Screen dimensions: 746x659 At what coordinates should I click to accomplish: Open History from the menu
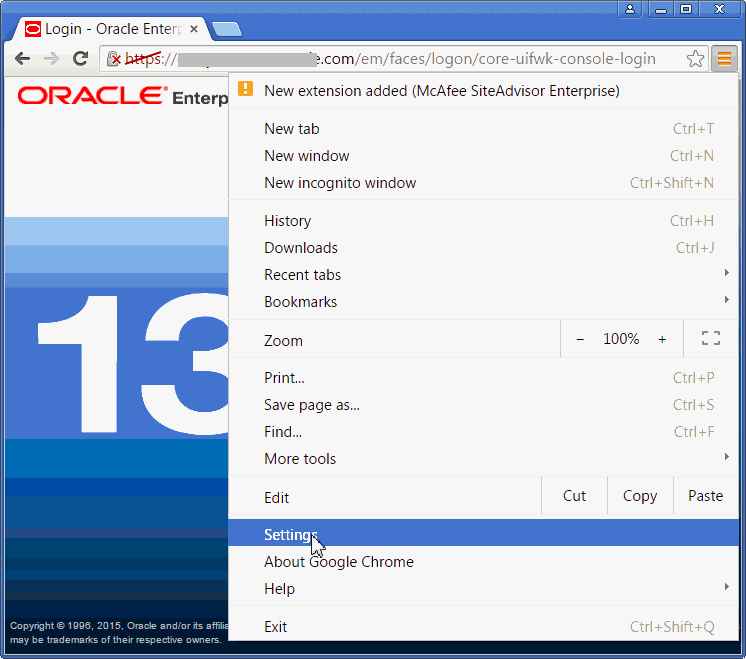pyautogui.click(x=483, y=221)
